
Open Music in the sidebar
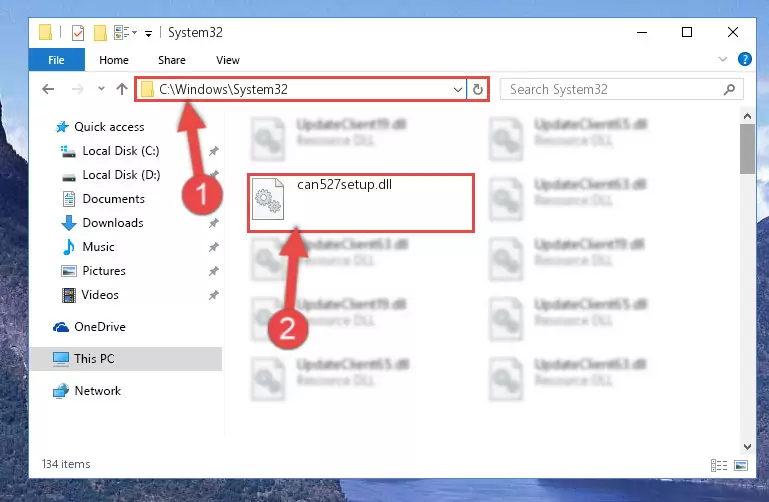click(98, 247)
